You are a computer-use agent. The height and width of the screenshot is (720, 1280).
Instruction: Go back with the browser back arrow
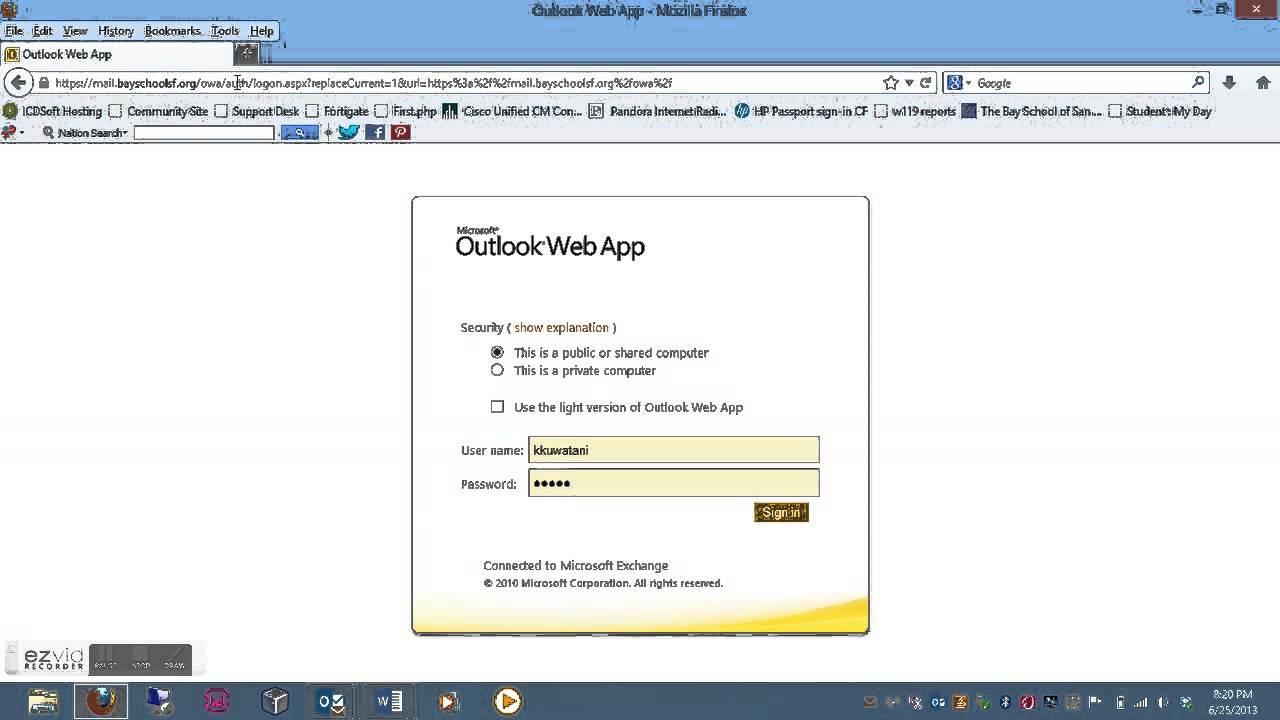pyautogui.click(x=18, y=83)
